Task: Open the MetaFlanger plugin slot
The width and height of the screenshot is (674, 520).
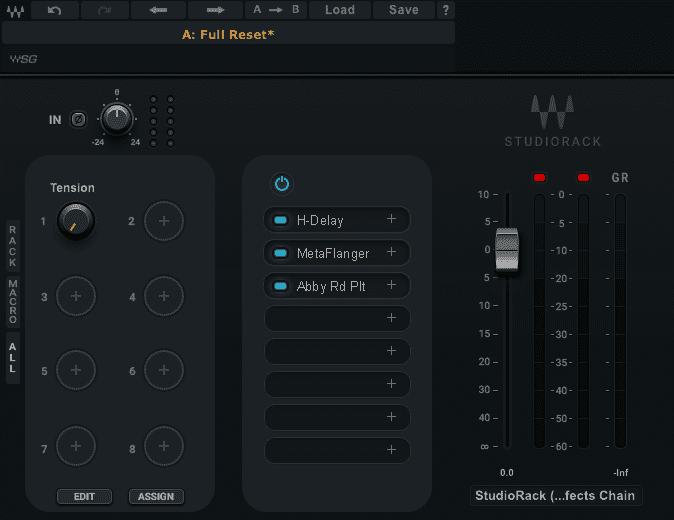Action: (337, 253)
